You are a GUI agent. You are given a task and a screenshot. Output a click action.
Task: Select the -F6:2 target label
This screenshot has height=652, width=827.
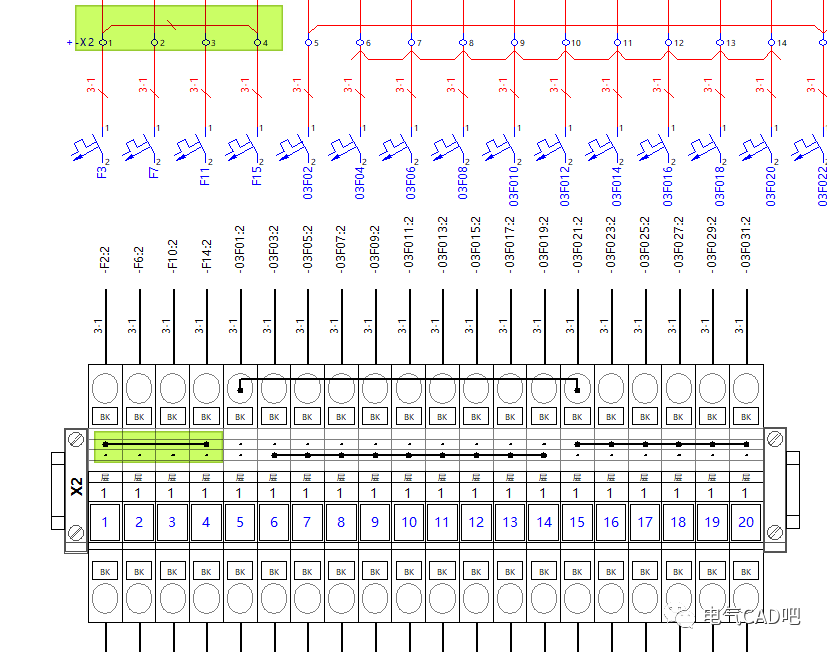138,260
